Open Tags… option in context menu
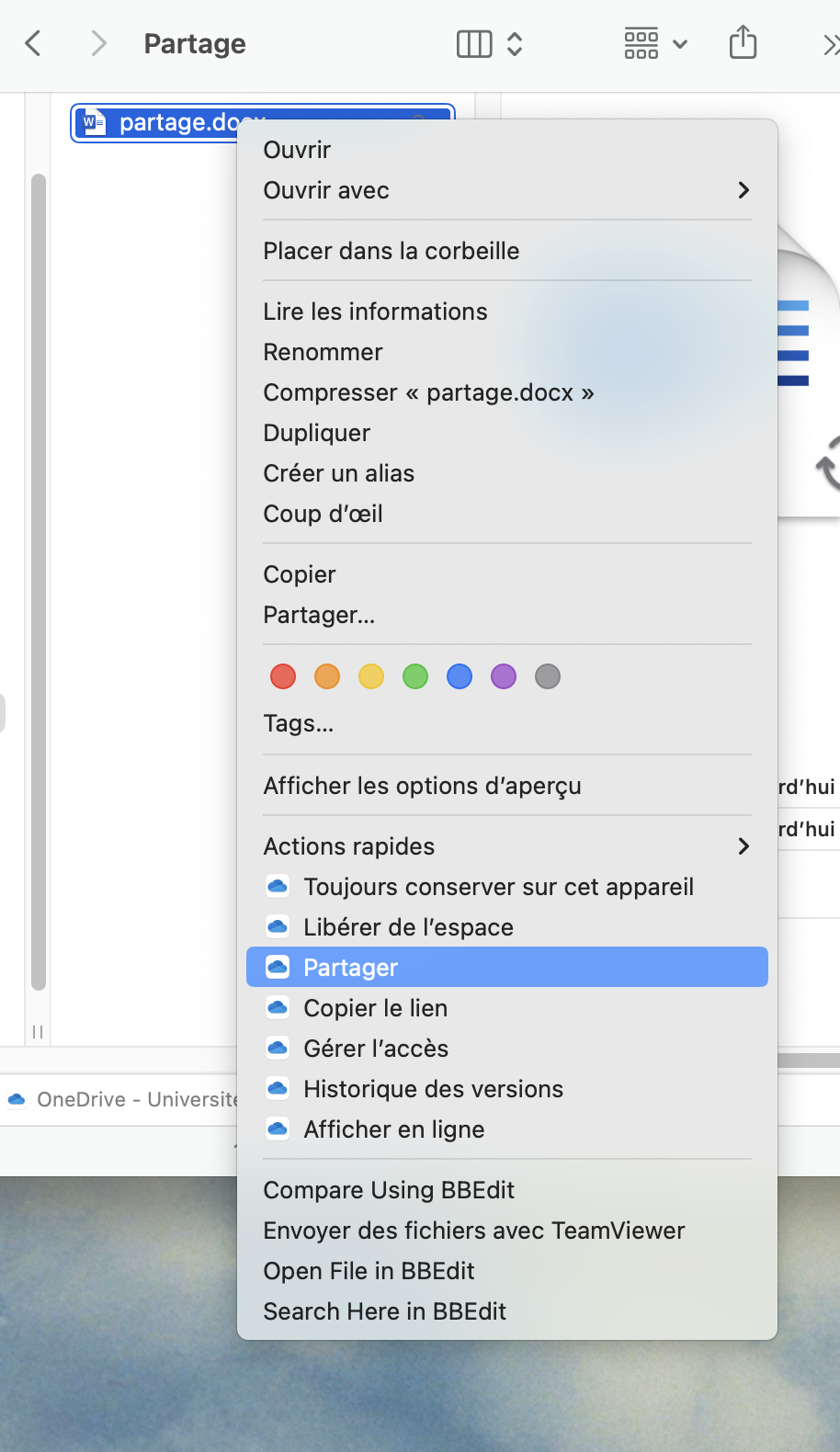 [x=298, y=724]
